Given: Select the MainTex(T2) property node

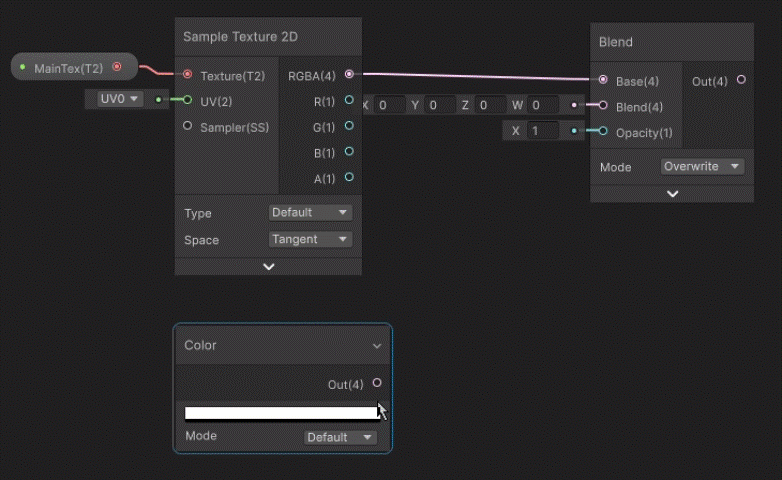Looking at the screenshot, I should coord(67,68).
